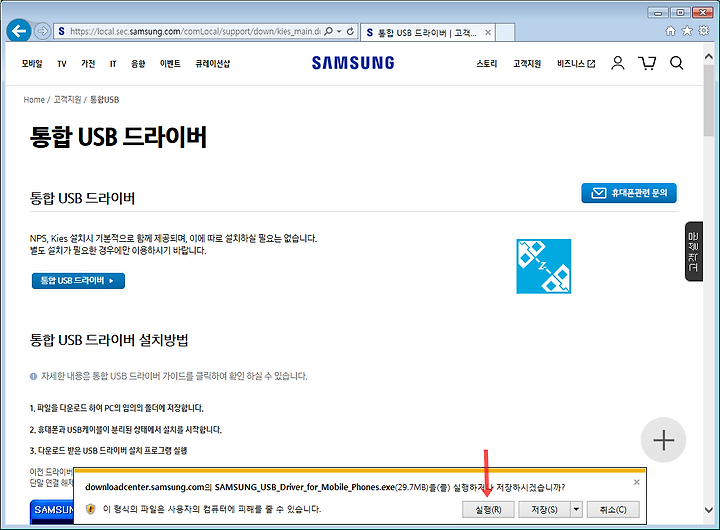
Task: Click the 고객지원 breadcrumb link
Action: (x=67, y=100)
